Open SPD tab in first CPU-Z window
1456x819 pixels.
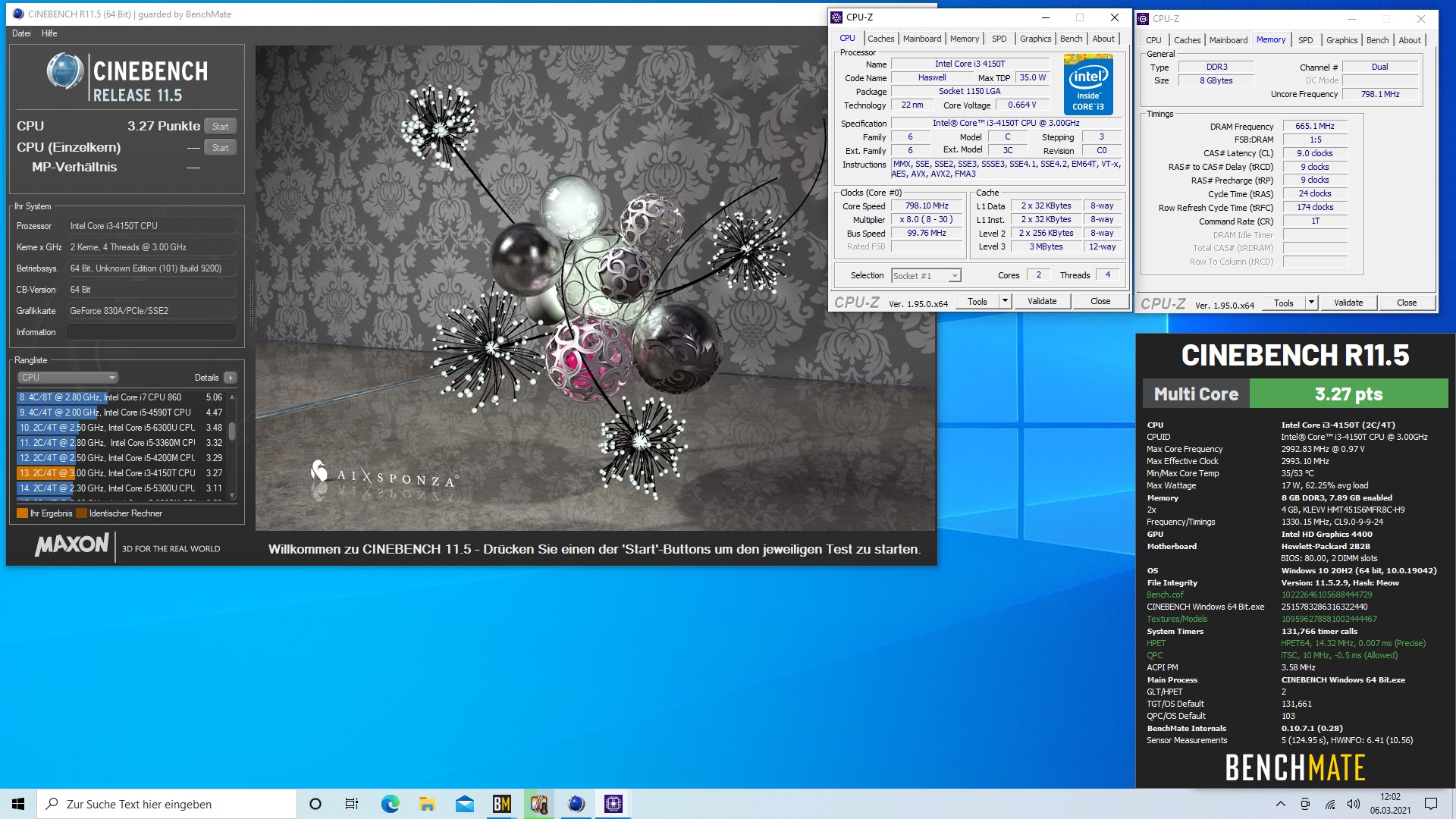point(999,39)
